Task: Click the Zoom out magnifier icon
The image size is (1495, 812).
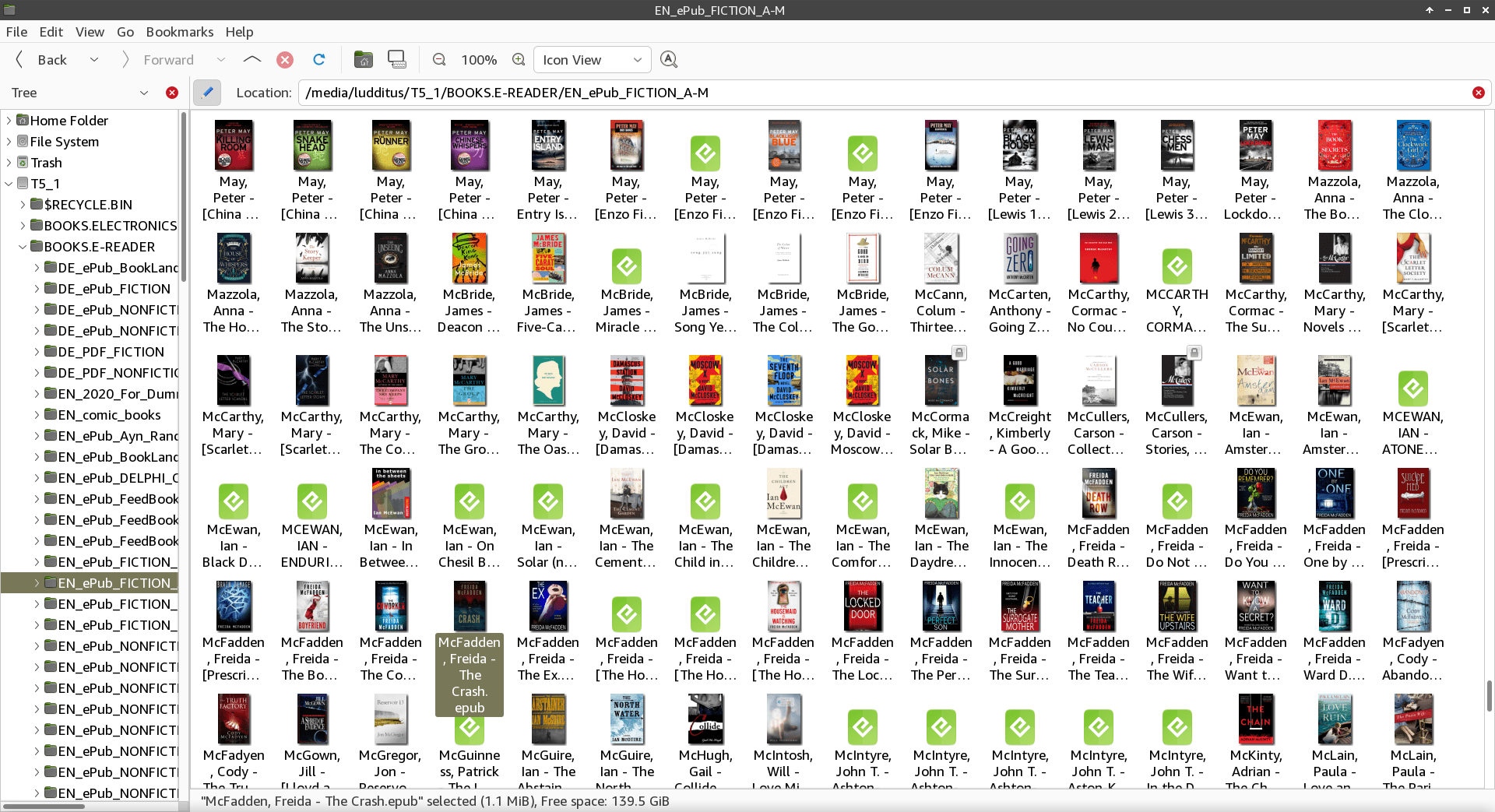Action: tap(439, 60)
